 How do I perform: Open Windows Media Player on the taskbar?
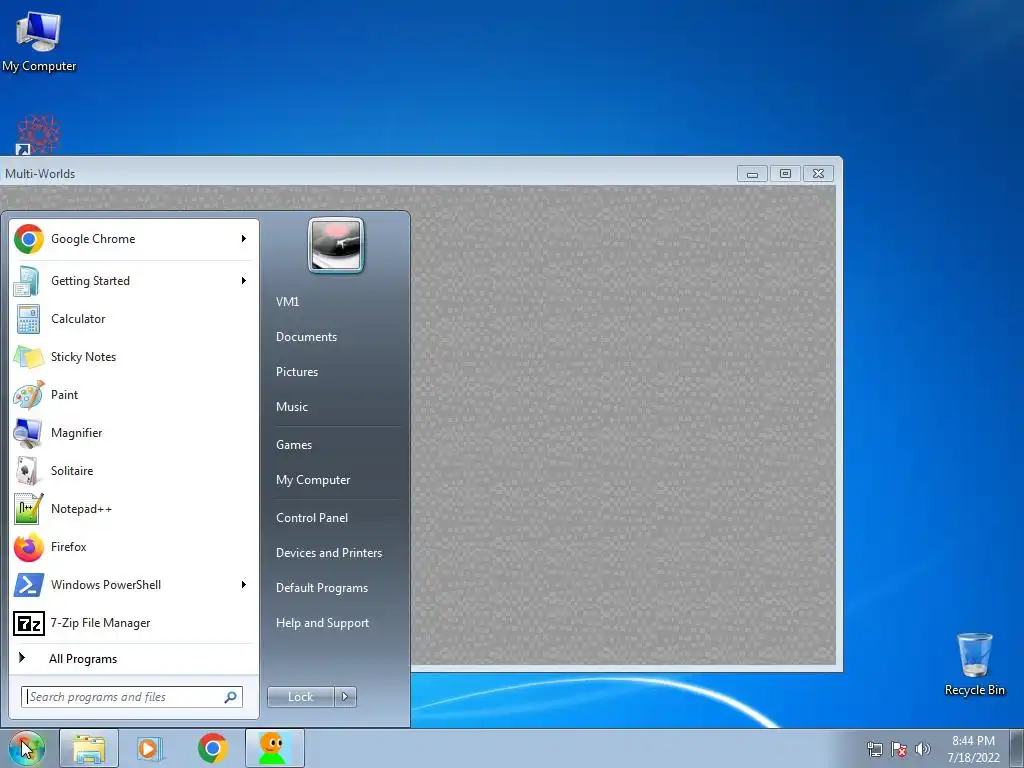[150, 748]
